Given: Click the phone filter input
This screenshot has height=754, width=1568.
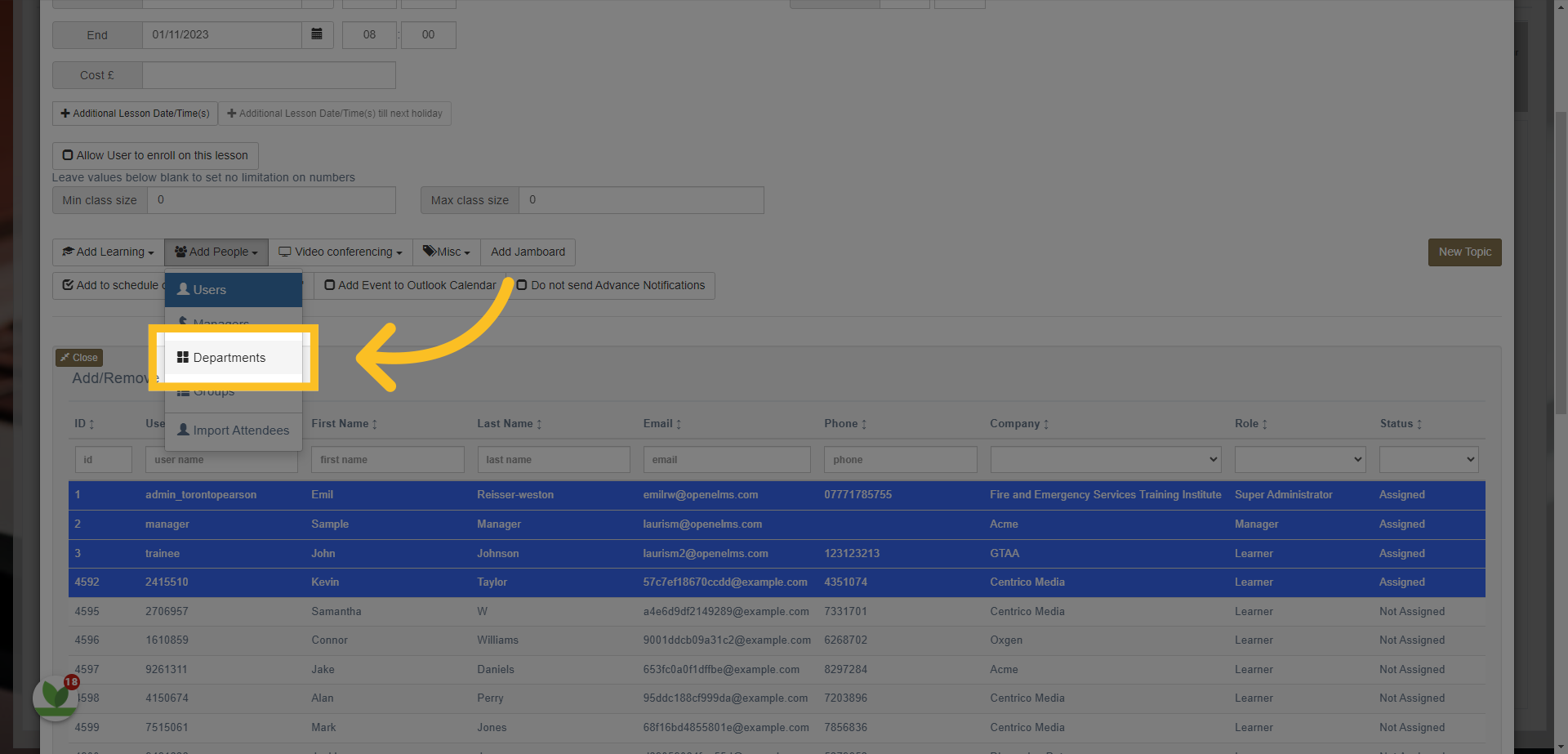Looking at the screenshot, I should pos(901,459).
